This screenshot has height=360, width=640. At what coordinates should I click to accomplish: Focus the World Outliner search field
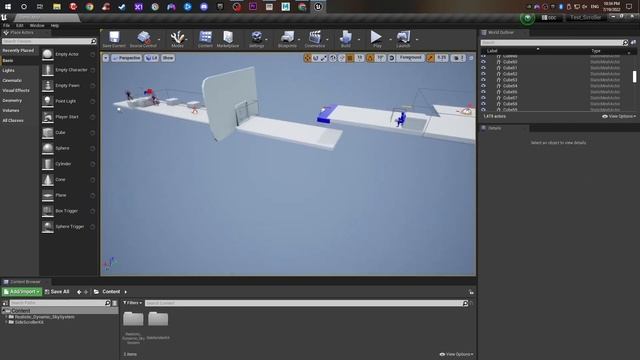(x=551, y=42)
